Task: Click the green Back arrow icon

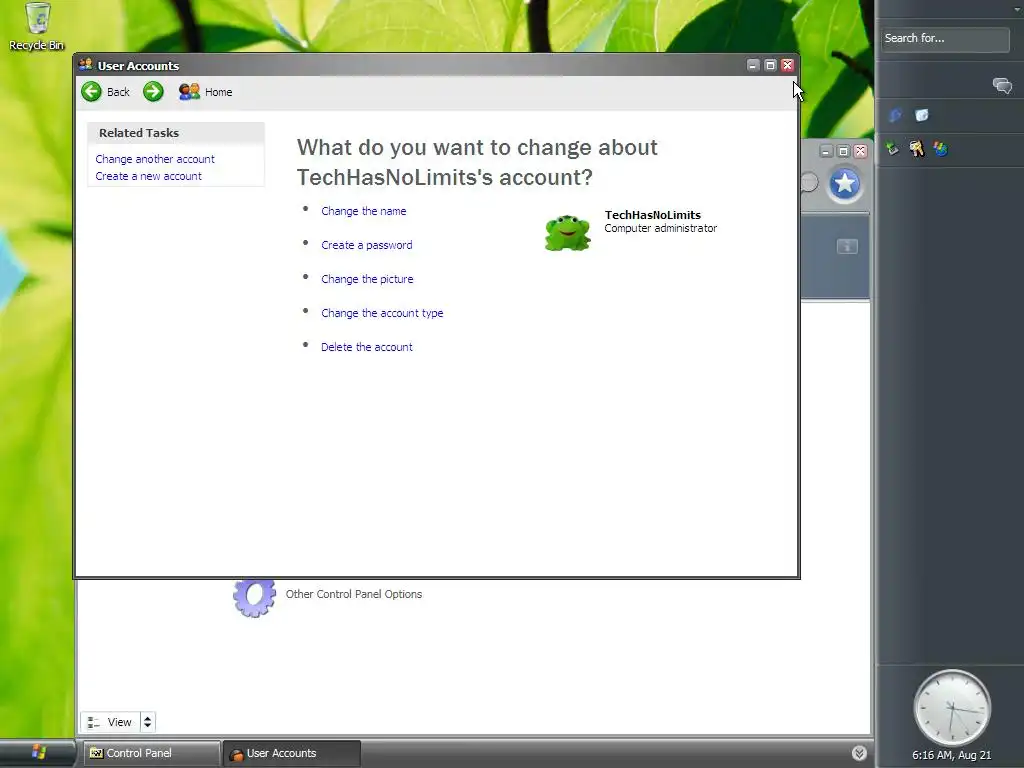Action: (91, 91)
